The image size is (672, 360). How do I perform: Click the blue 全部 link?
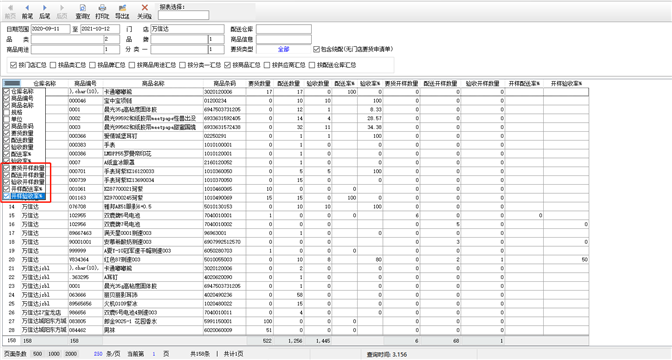coord(283,49)
